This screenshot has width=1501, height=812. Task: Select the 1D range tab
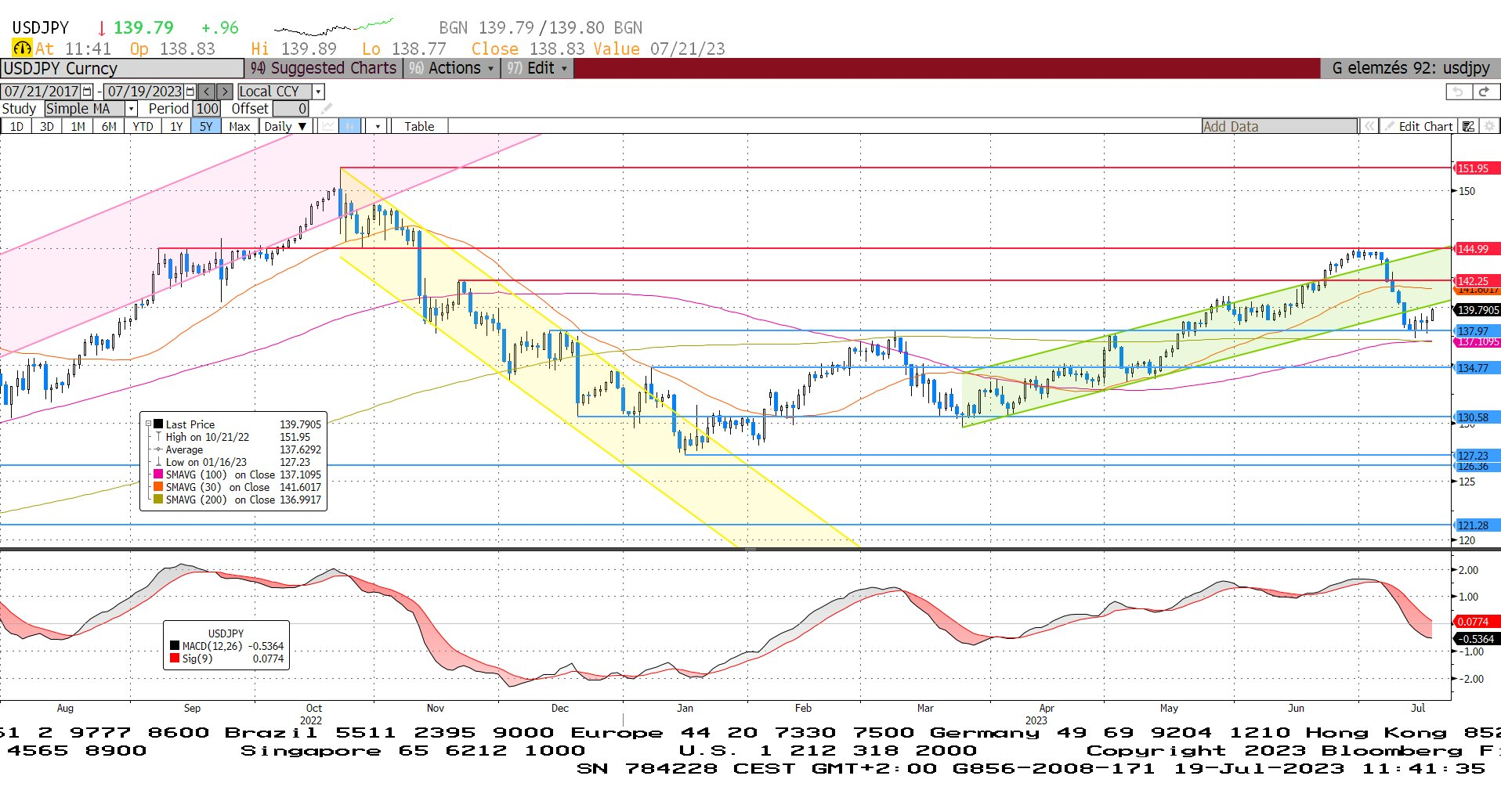coord(16,126)
